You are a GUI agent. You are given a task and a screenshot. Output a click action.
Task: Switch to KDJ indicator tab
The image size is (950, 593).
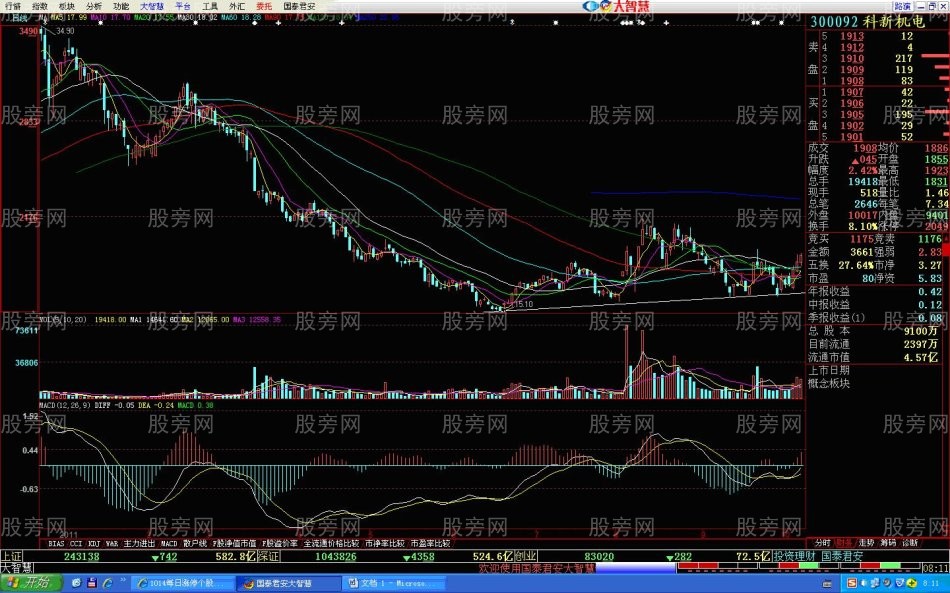[x=95, y=543]
